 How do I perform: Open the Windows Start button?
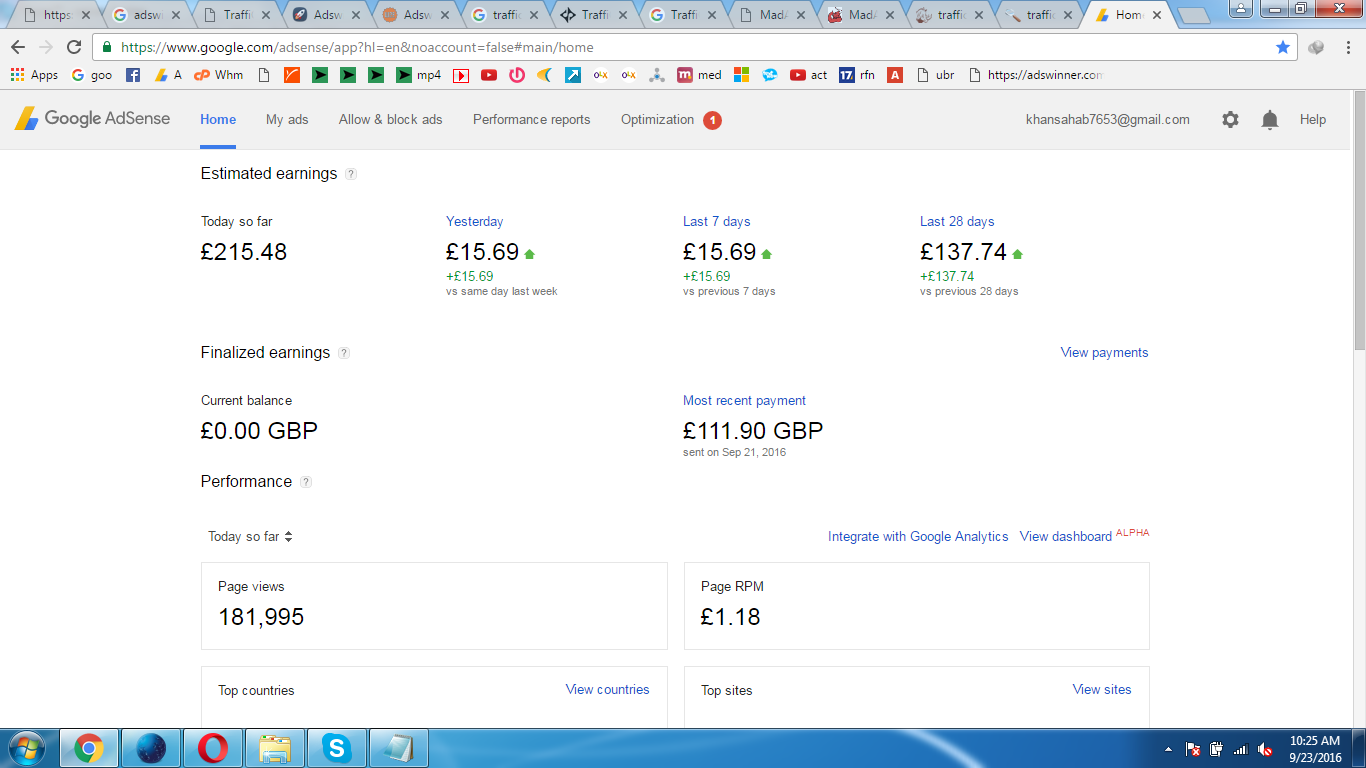pos(27,748)
